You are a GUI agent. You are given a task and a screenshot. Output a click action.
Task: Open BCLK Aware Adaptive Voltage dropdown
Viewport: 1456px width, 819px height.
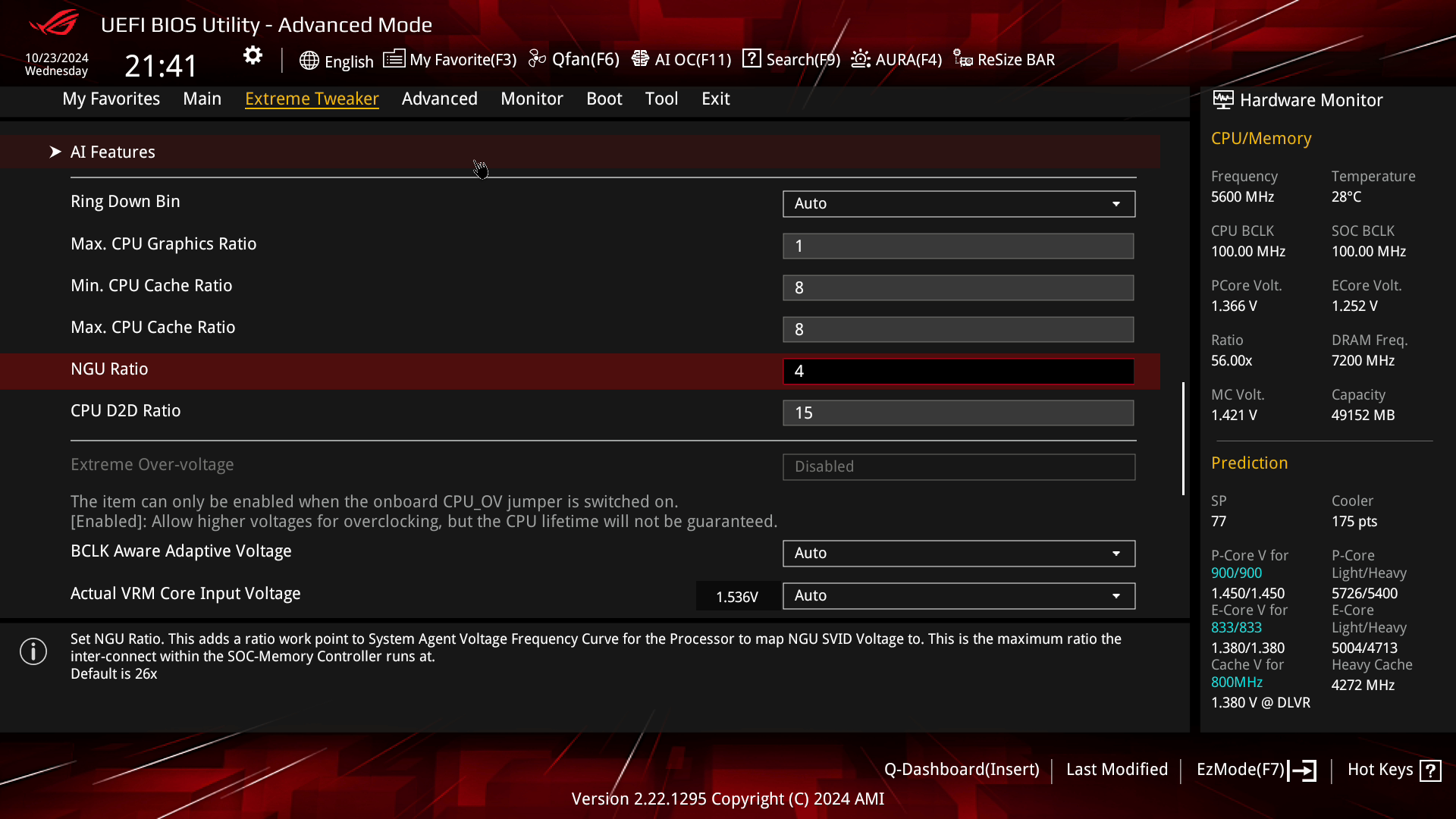pyautogui.click(x=959, y=554)
